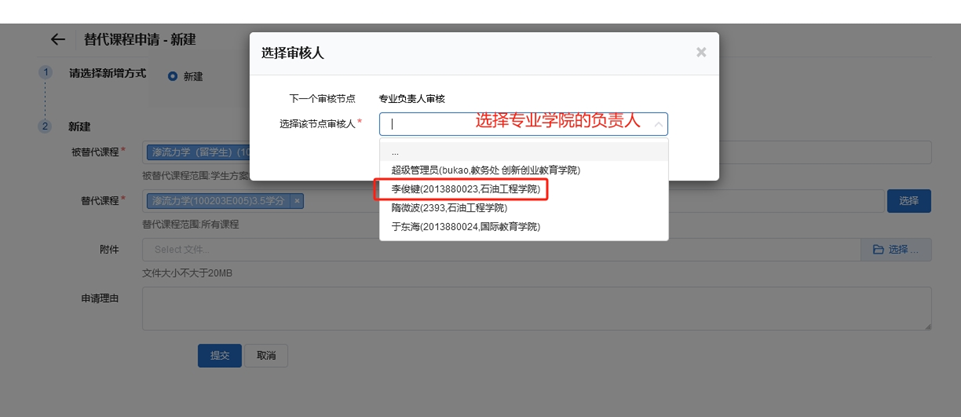Click the step 2 circle indicator
The width and height of the screenshot is (961, 417).
[45, 127]
